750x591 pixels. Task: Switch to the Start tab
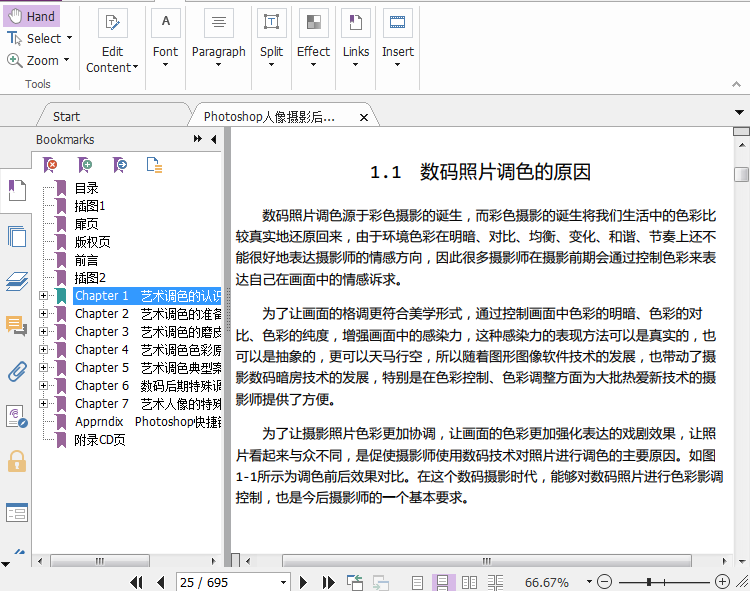pyautogui.click(x=67, y=117)
